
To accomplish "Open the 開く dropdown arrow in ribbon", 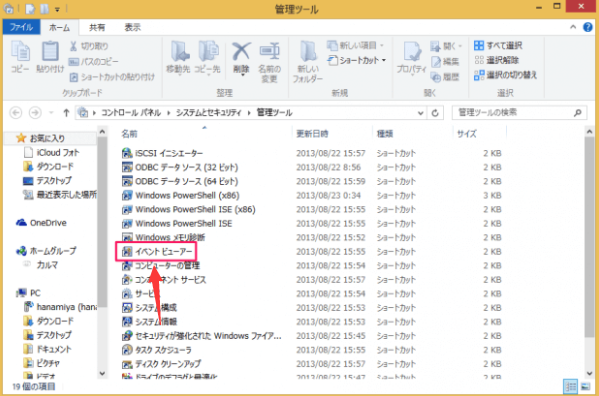I will pos(460,46).
